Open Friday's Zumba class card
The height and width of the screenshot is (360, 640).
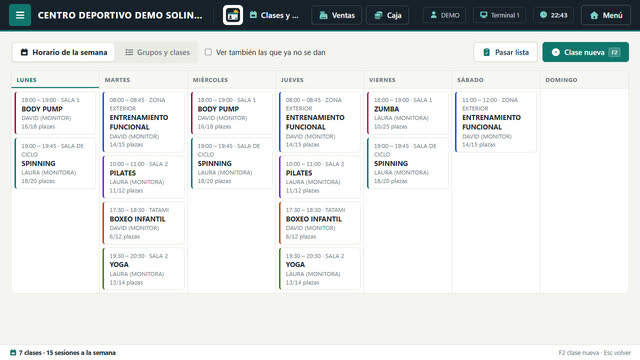point(408,113)
